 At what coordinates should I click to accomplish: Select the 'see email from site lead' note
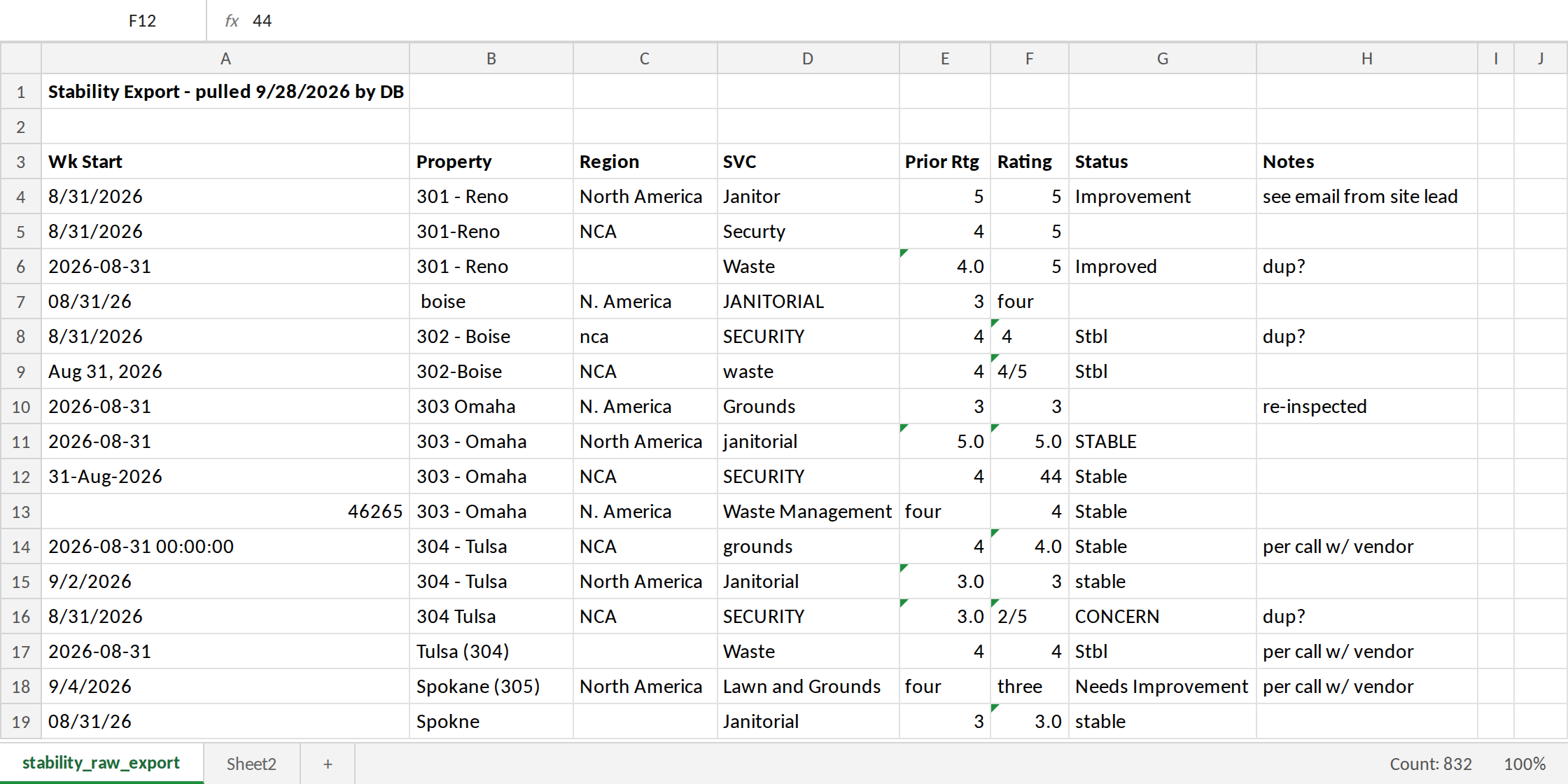[1367, 197]
